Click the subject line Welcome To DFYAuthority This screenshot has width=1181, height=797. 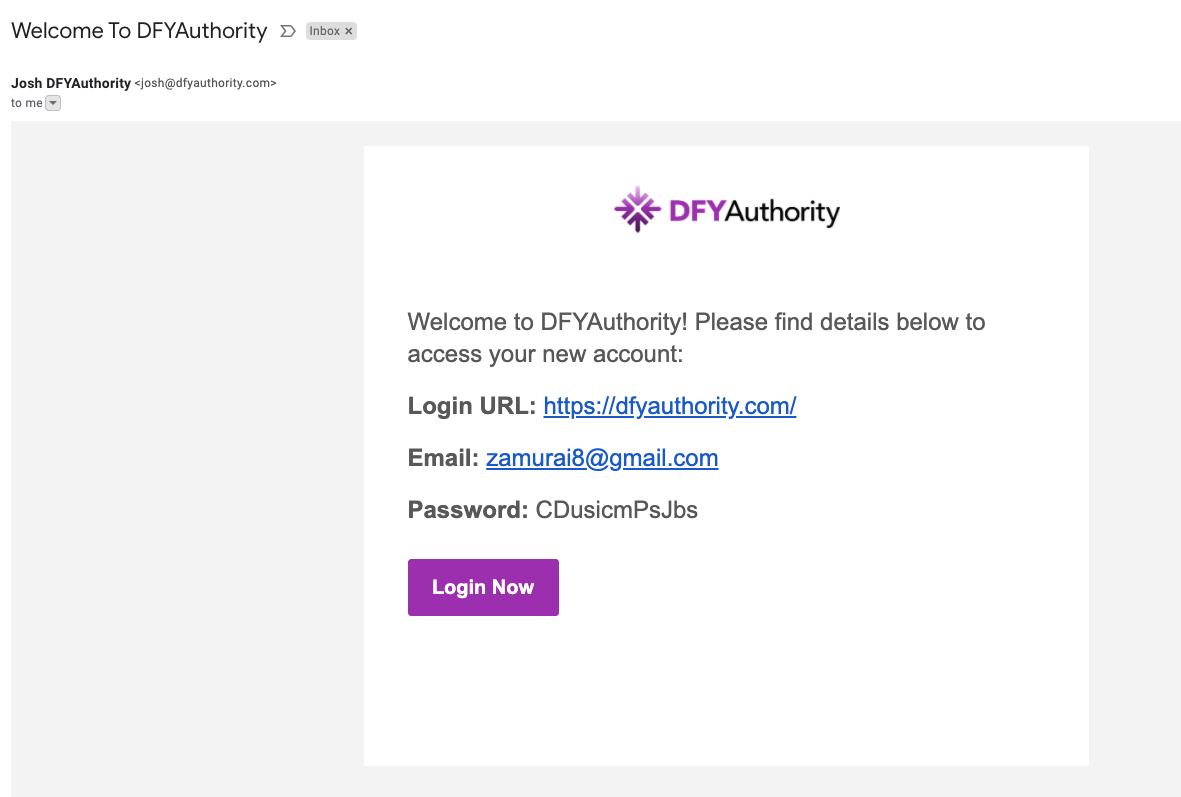[x=139, y=31]
